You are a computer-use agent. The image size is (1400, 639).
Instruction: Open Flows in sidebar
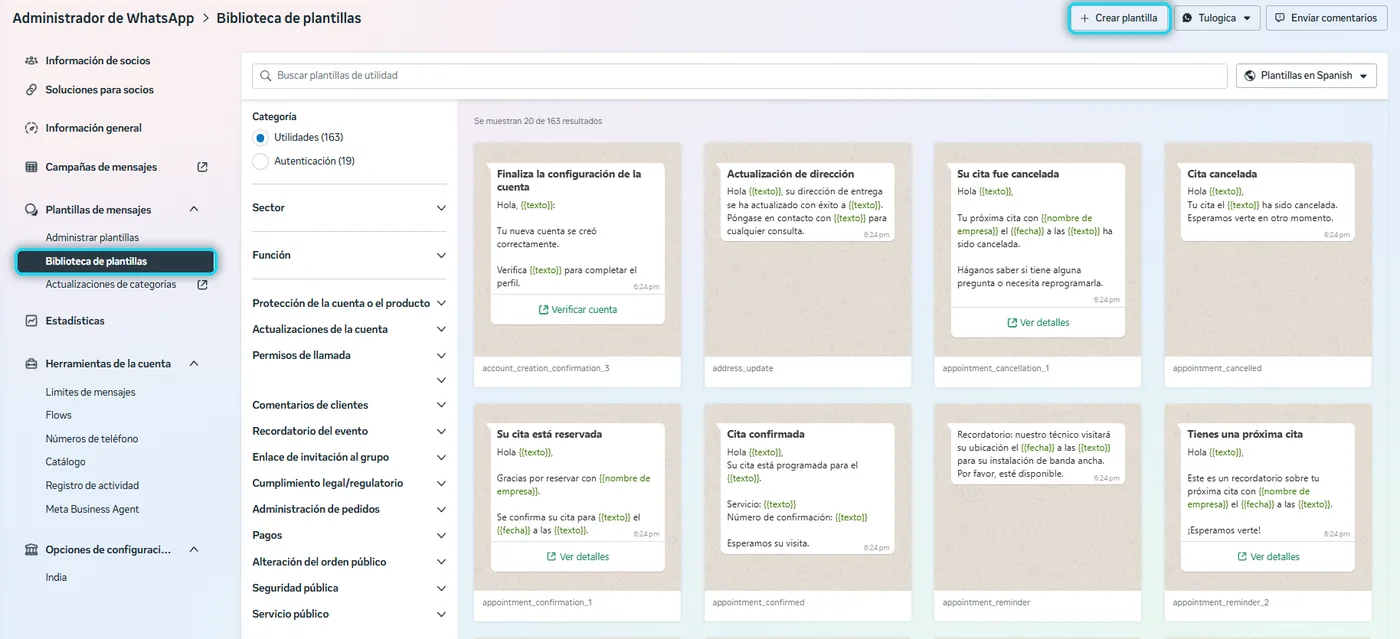pos(59,416)
